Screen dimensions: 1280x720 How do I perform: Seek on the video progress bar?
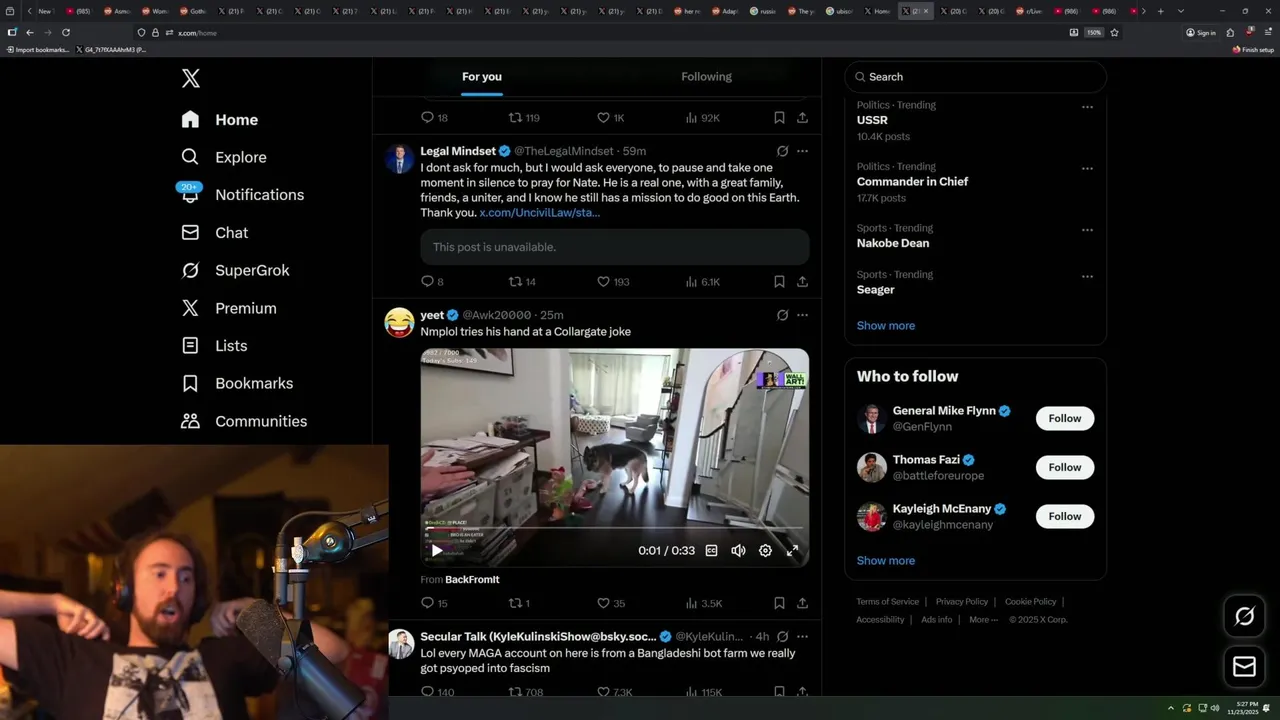click(614, 528)
